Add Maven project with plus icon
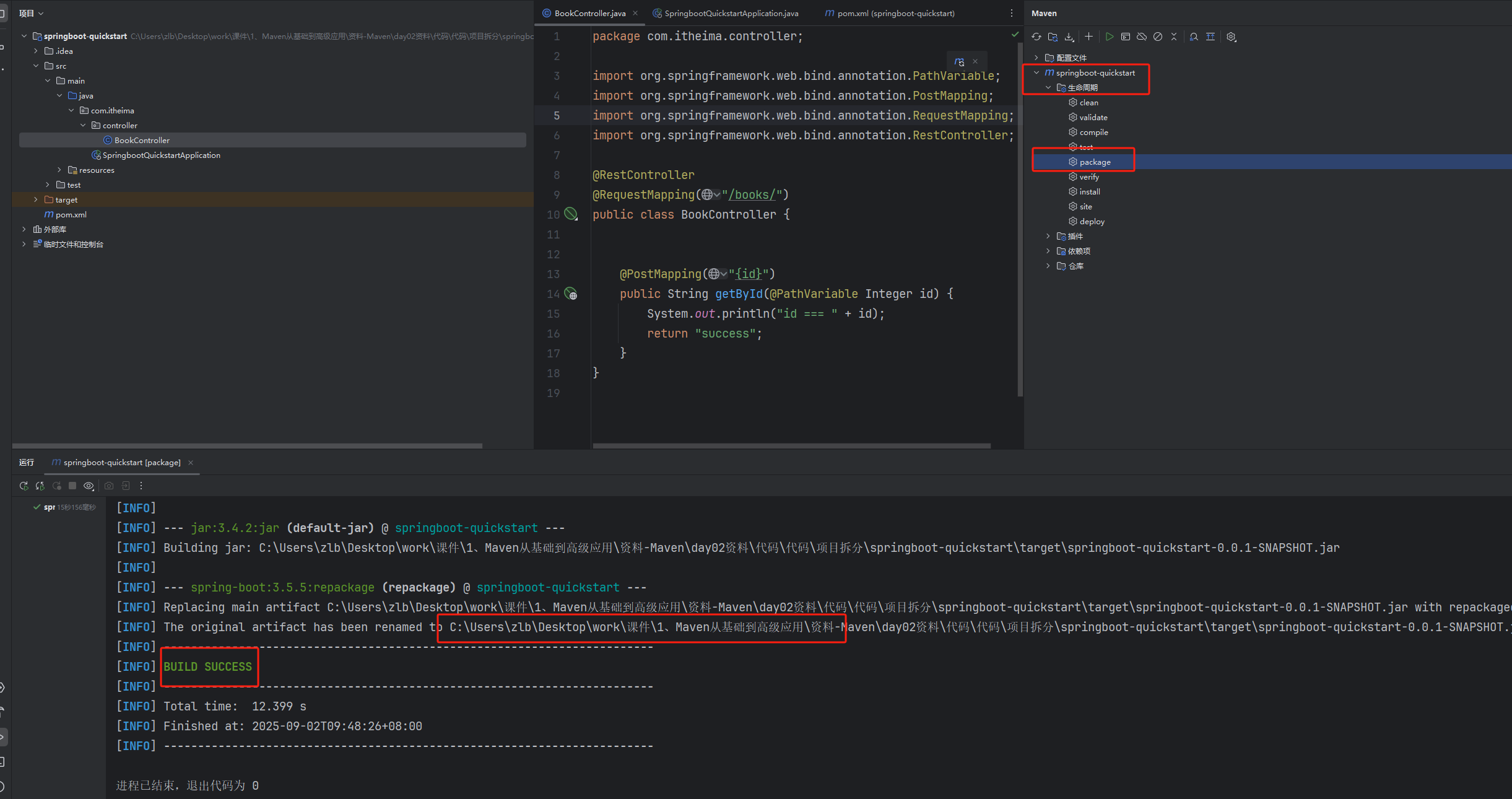The image size is (1512, 799). (x=1088, y=37)
